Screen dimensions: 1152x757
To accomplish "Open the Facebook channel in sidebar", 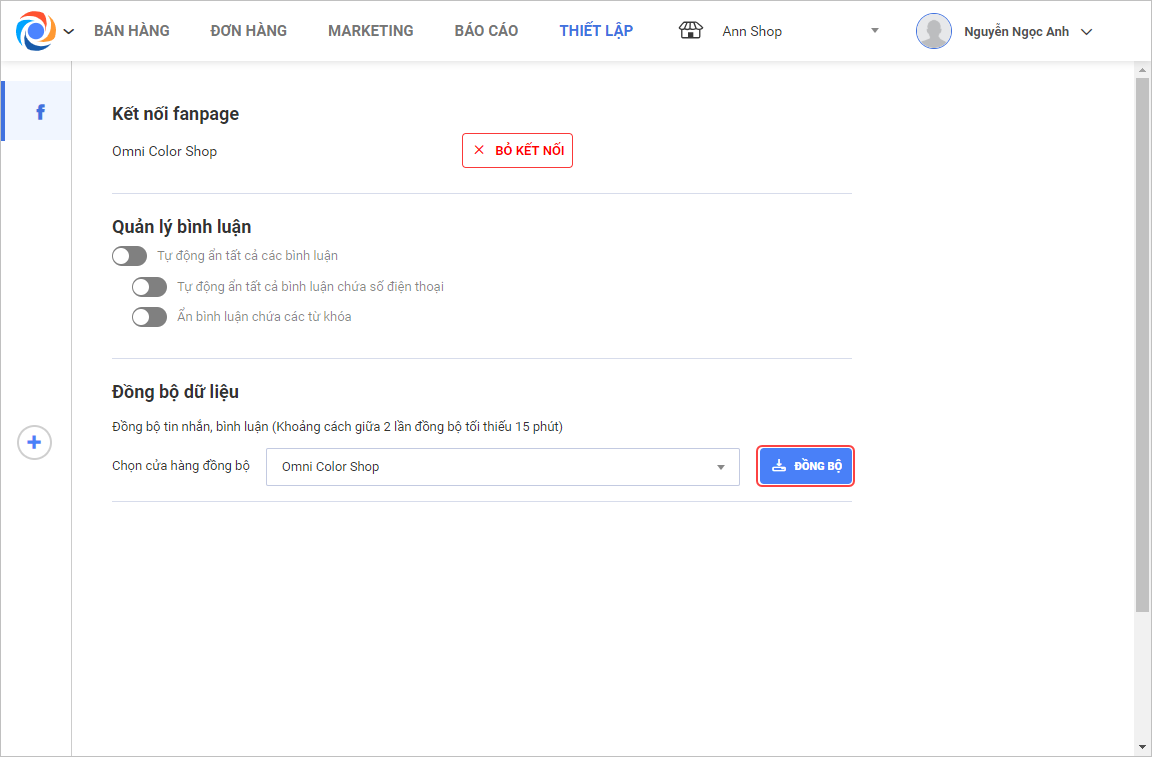I will [x=40, y=112].
